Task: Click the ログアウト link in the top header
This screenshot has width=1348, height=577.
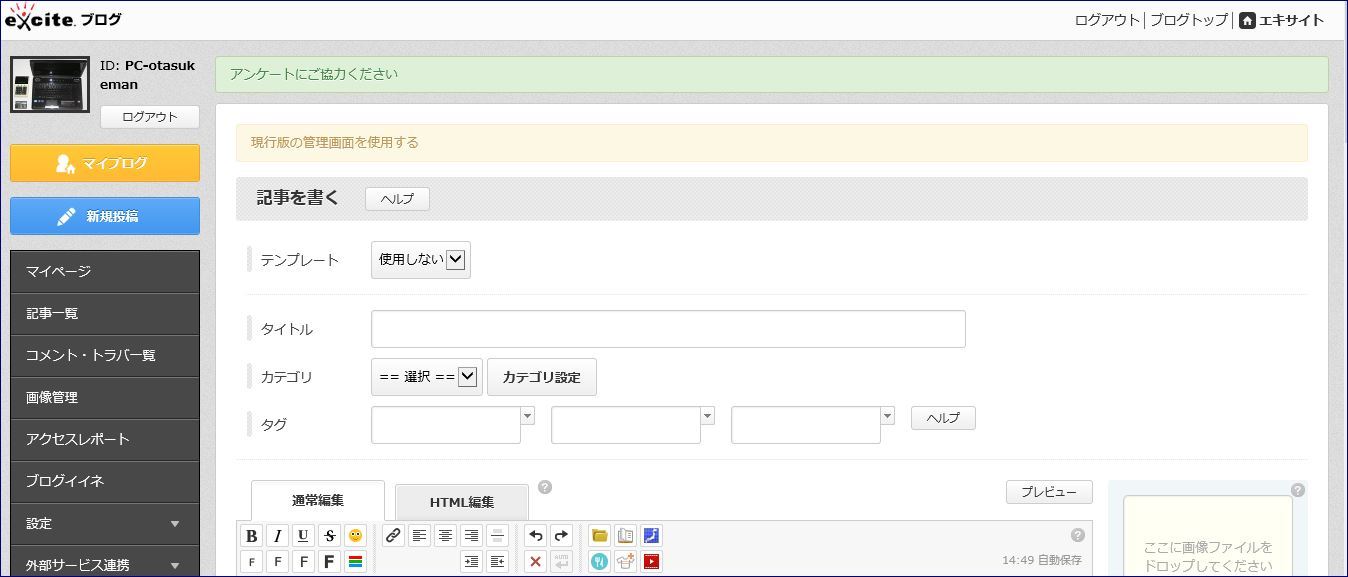Action: pos(1107,20)
